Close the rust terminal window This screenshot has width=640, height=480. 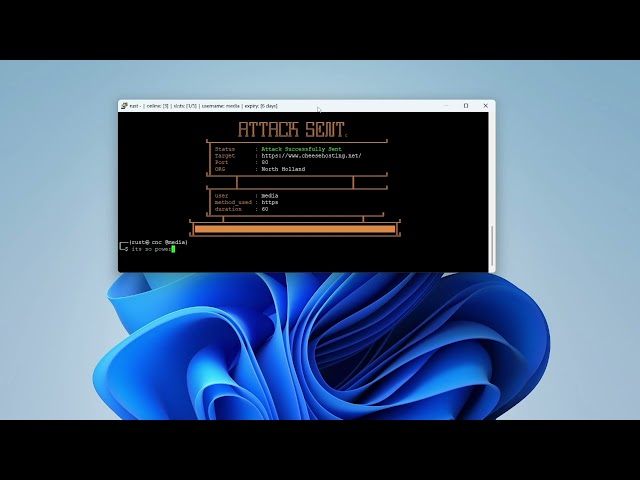click(x=485, y=106)
